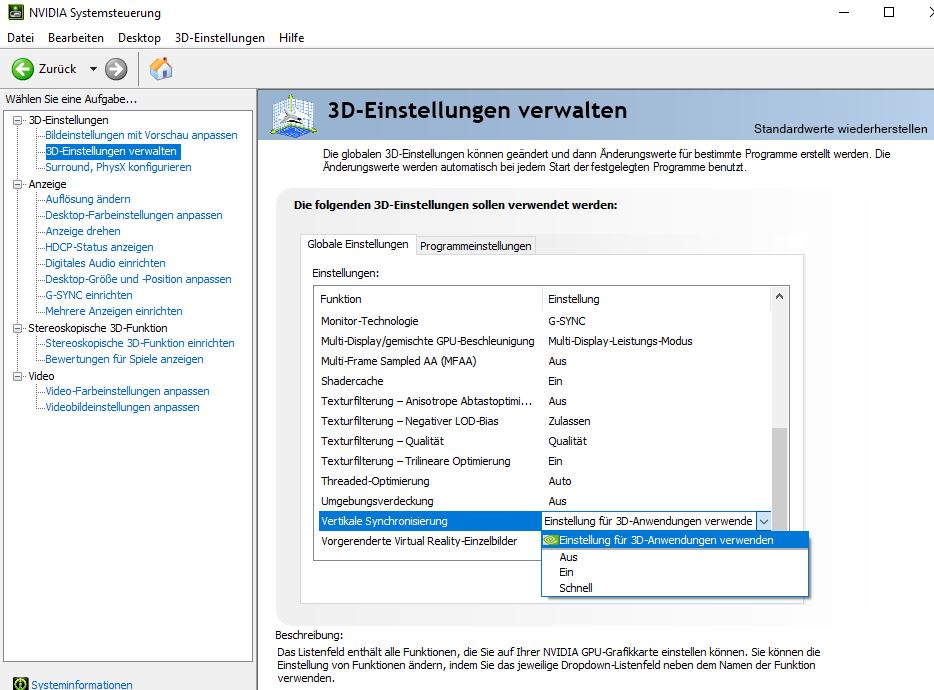Open the Datei menu
934x690 pixels.
(x=20, y=38)
